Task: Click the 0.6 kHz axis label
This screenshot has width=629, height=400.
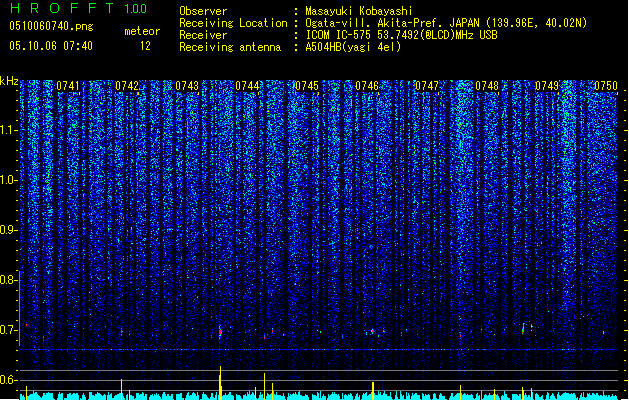Action: 9,380
